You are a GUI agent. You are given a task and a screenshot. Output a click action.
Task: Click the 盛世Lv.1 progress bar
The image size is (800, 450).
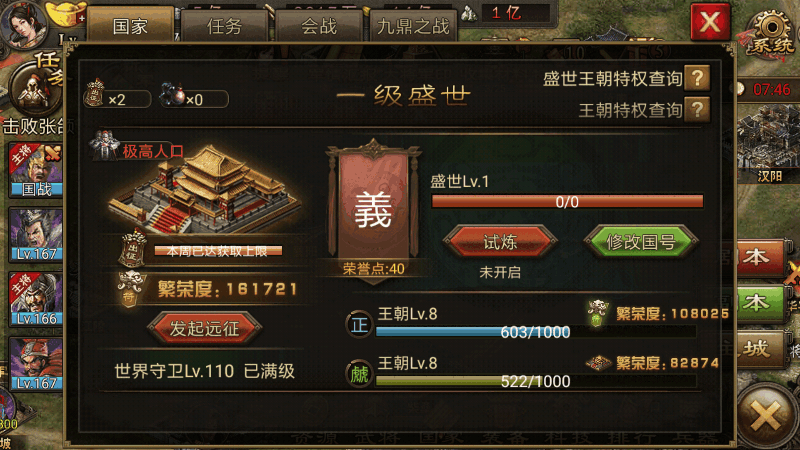(567, 202)
